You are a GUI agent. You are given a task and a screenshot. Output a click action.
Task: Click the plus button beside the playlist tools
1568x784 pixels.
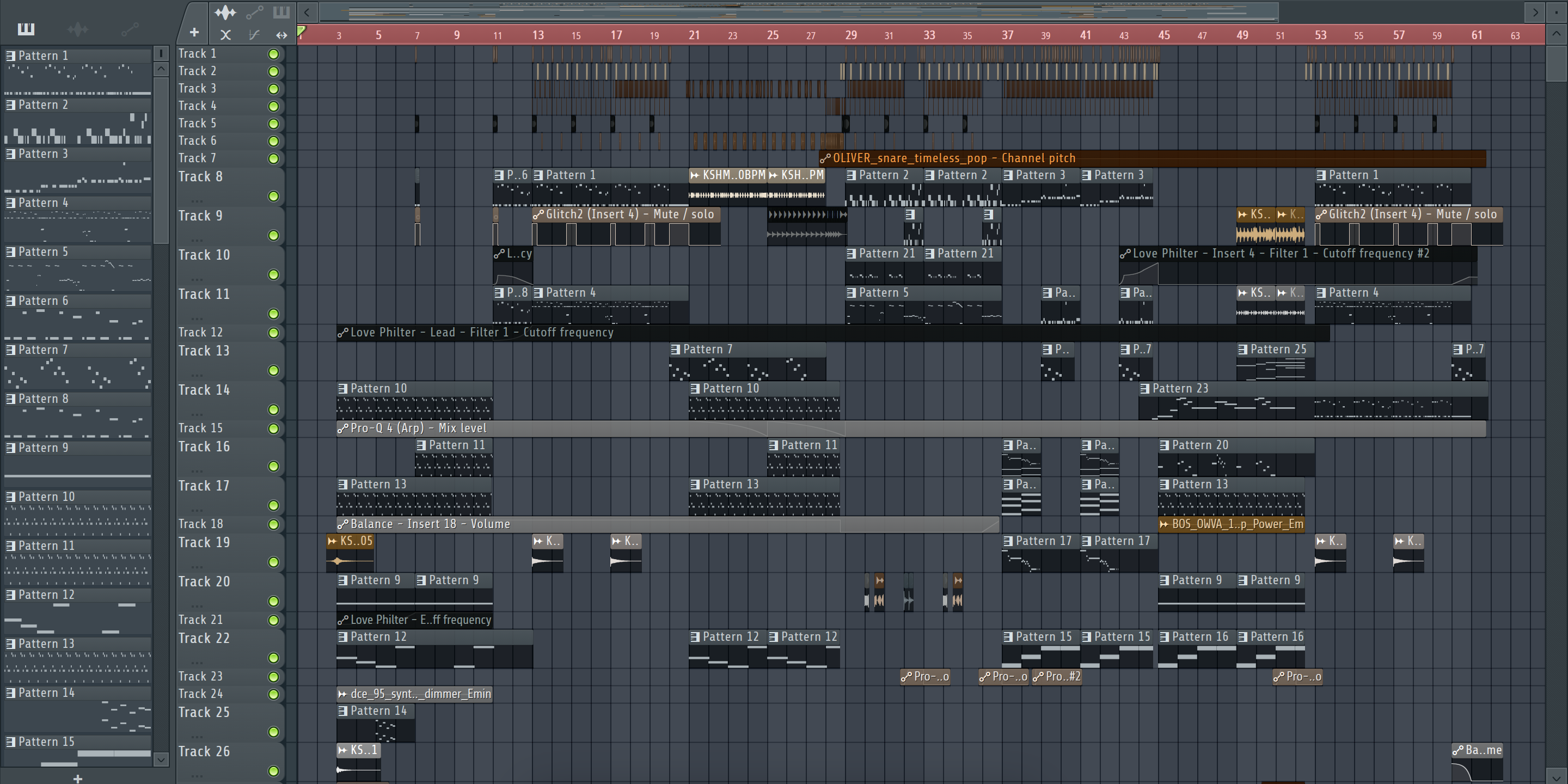click(194, 32)
